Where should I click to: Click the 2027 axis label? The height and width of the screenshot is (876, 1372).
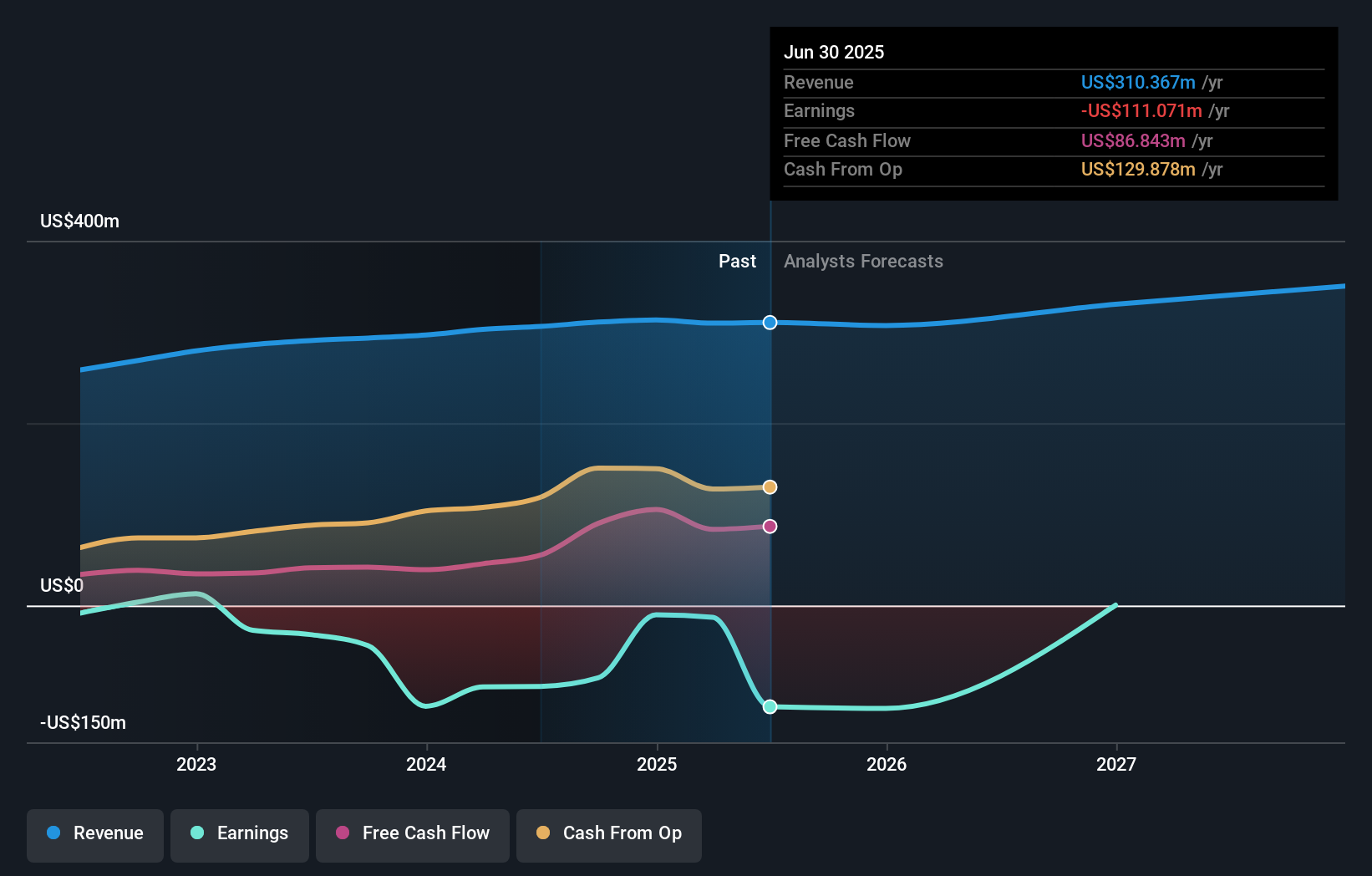point(1117,763)
